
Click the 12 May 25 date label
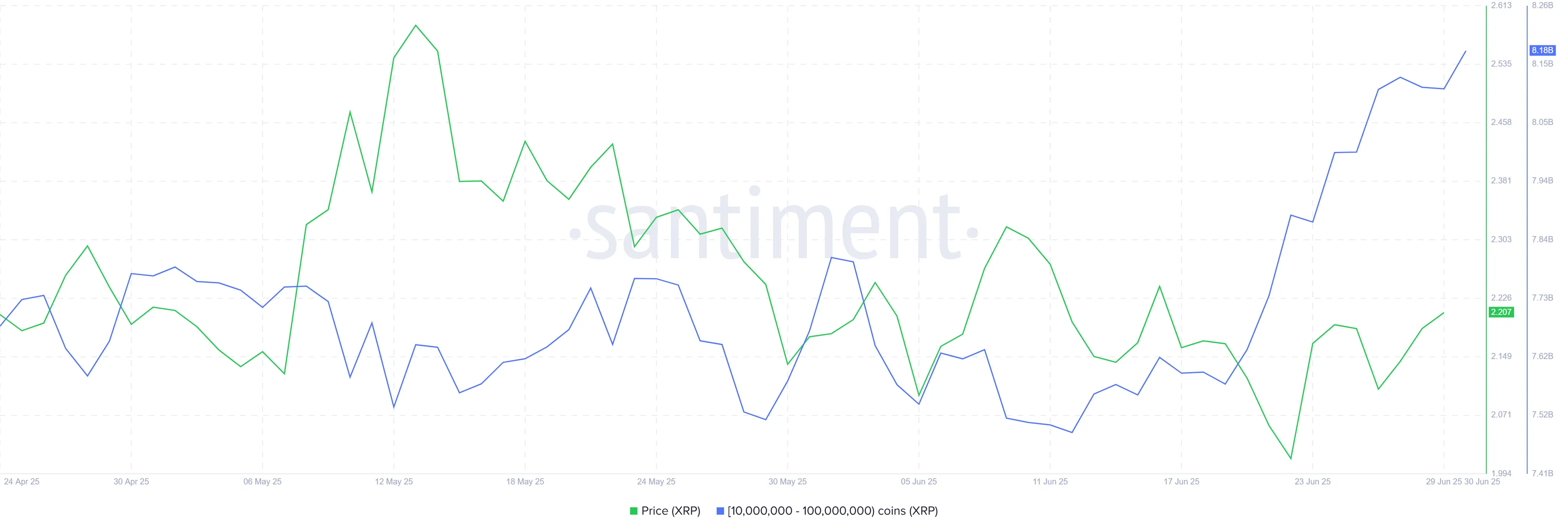394,482
